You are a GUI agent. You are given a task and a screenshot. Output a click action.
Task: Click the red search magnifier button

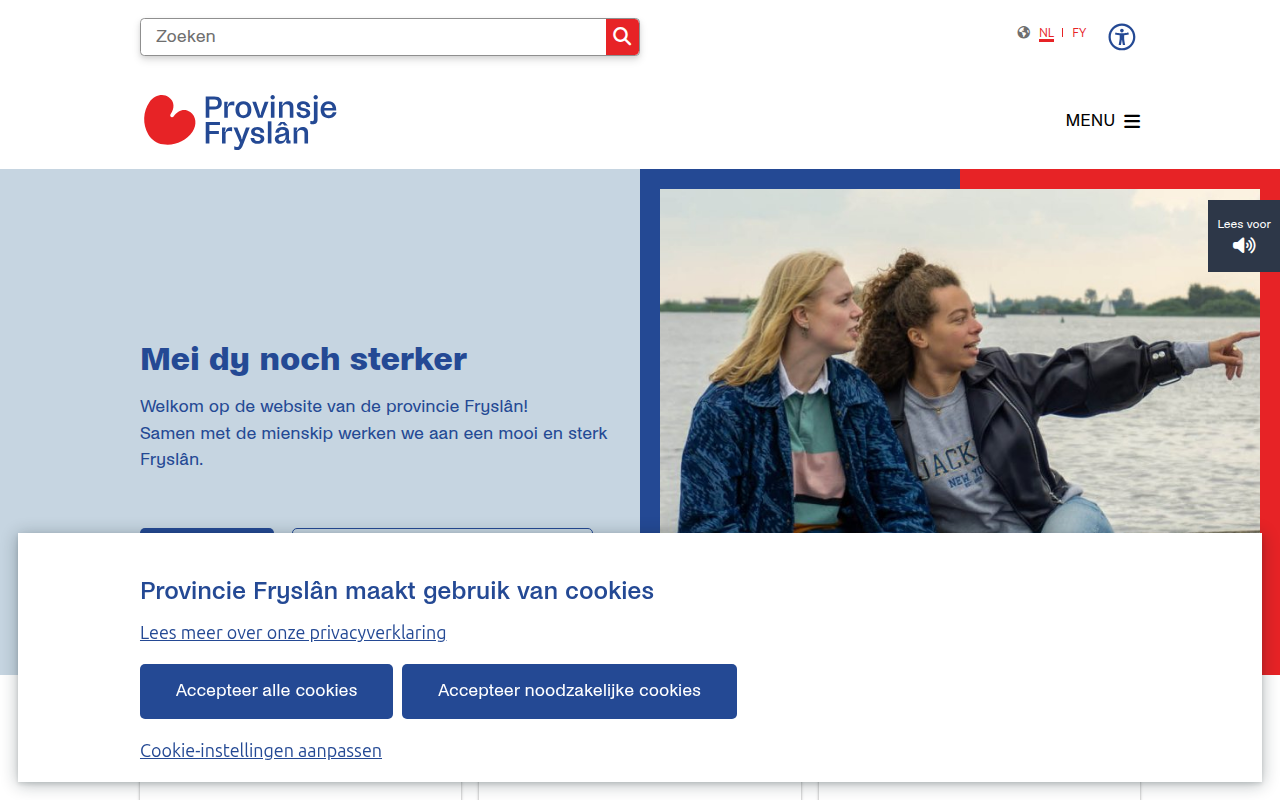(622, 37)
